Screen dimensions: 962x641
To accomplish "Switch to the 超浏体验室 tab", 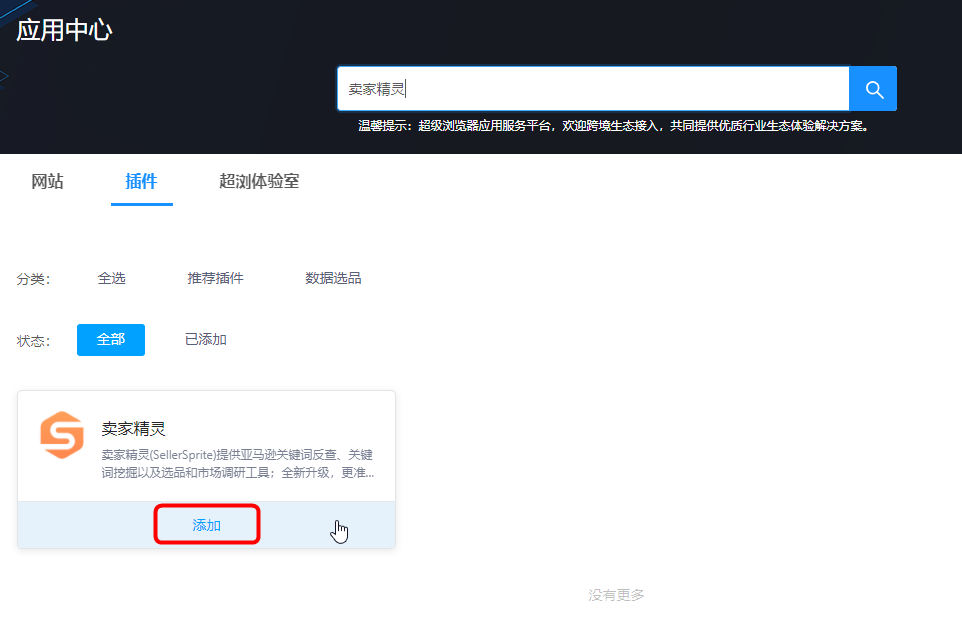I will point(259,181).
